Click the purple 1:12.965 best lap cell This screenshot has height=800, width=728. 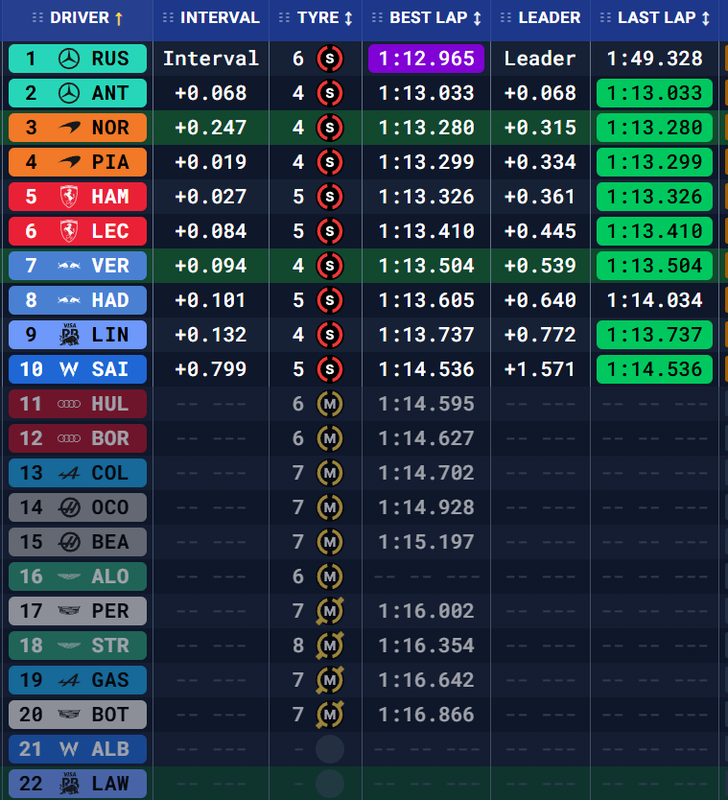(426, 59)
